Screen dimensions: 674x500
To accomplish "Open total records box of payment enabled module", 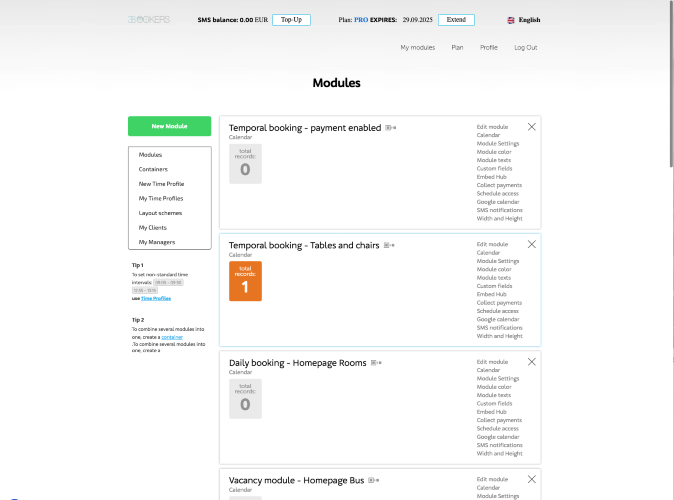I will (245, 164).
